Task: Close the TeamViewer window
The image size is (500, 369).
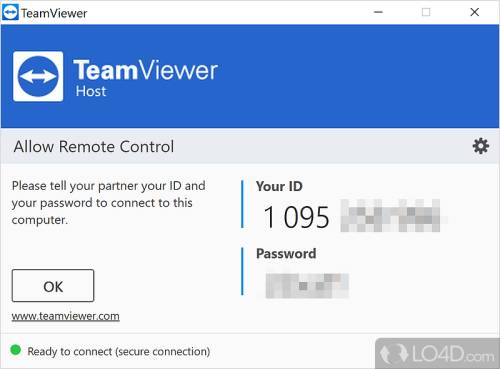Action: pyautogui.click(x=474, y=12)
